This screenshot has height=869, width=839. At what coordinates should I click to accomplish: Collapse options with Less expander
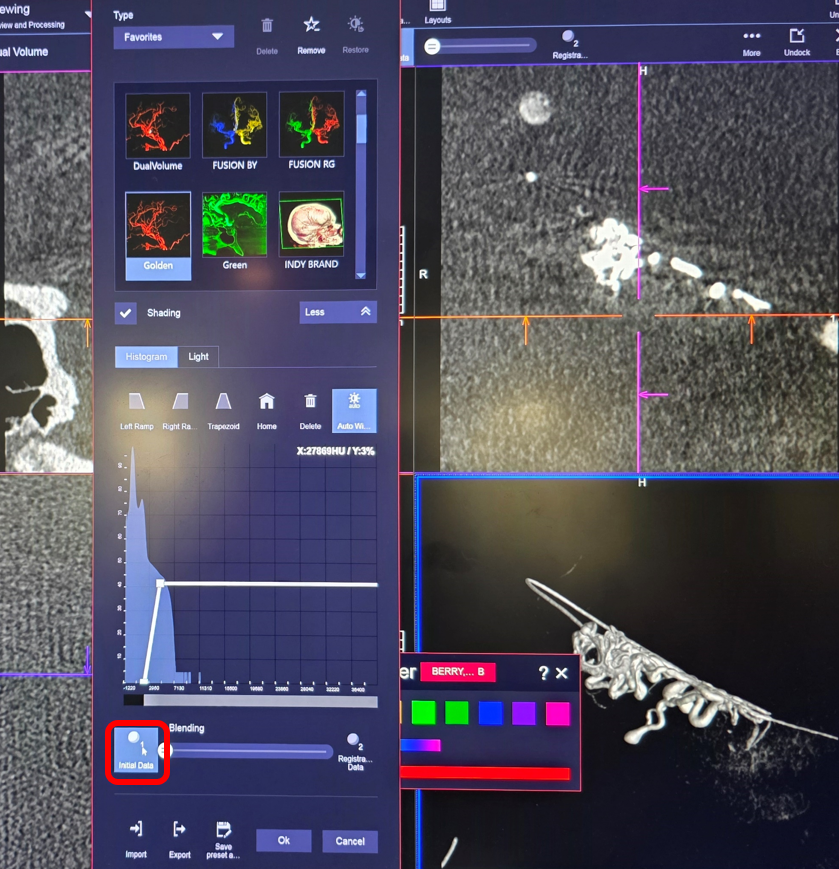(x=338, y=312)
